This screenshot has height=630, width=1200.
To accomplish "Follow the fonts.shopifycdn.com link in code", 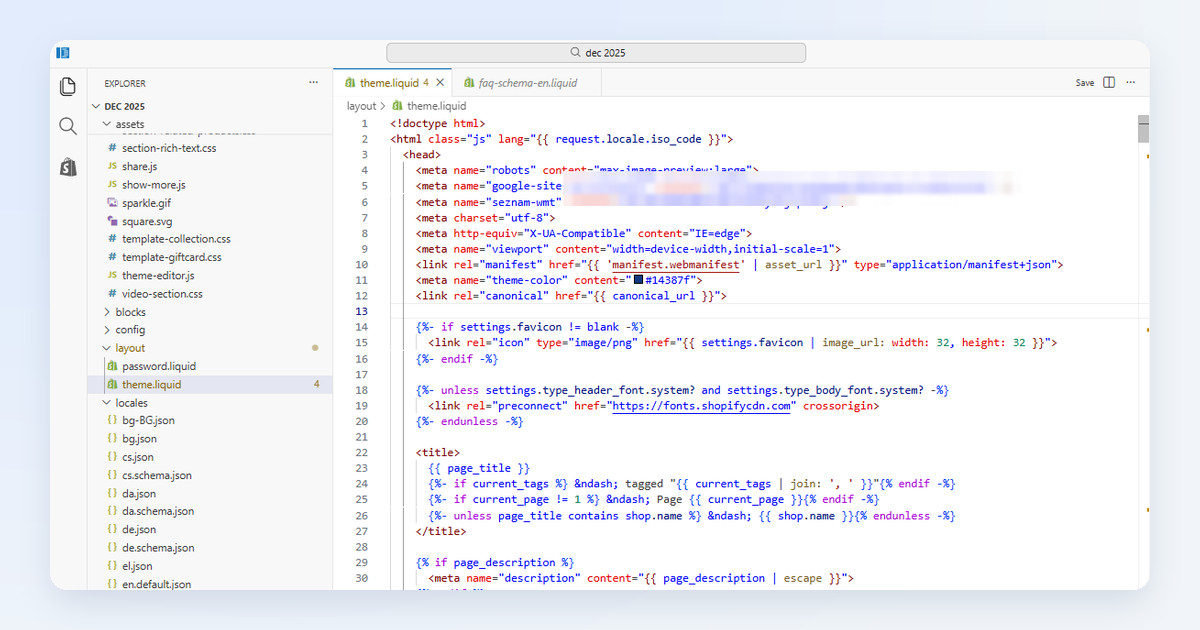I will coord(702,406).
